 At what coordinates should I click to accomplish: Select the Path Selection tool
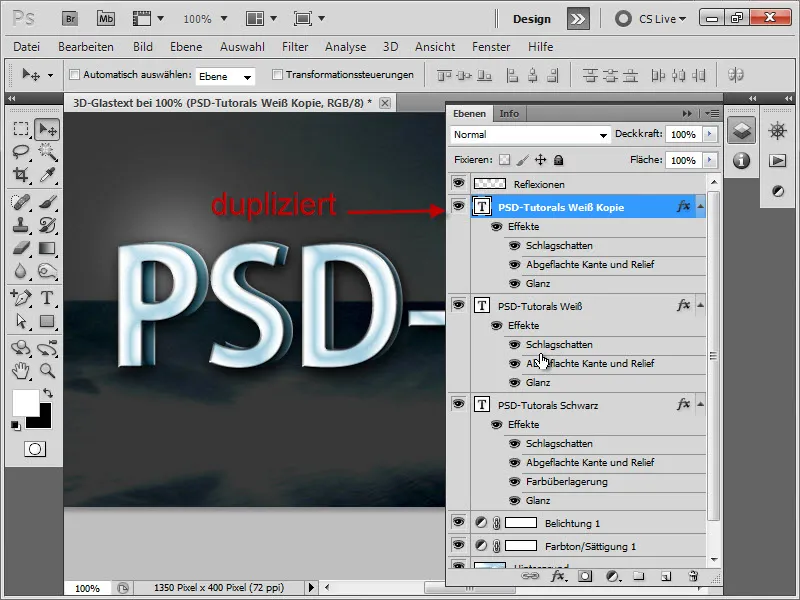[x=20, y=321]
